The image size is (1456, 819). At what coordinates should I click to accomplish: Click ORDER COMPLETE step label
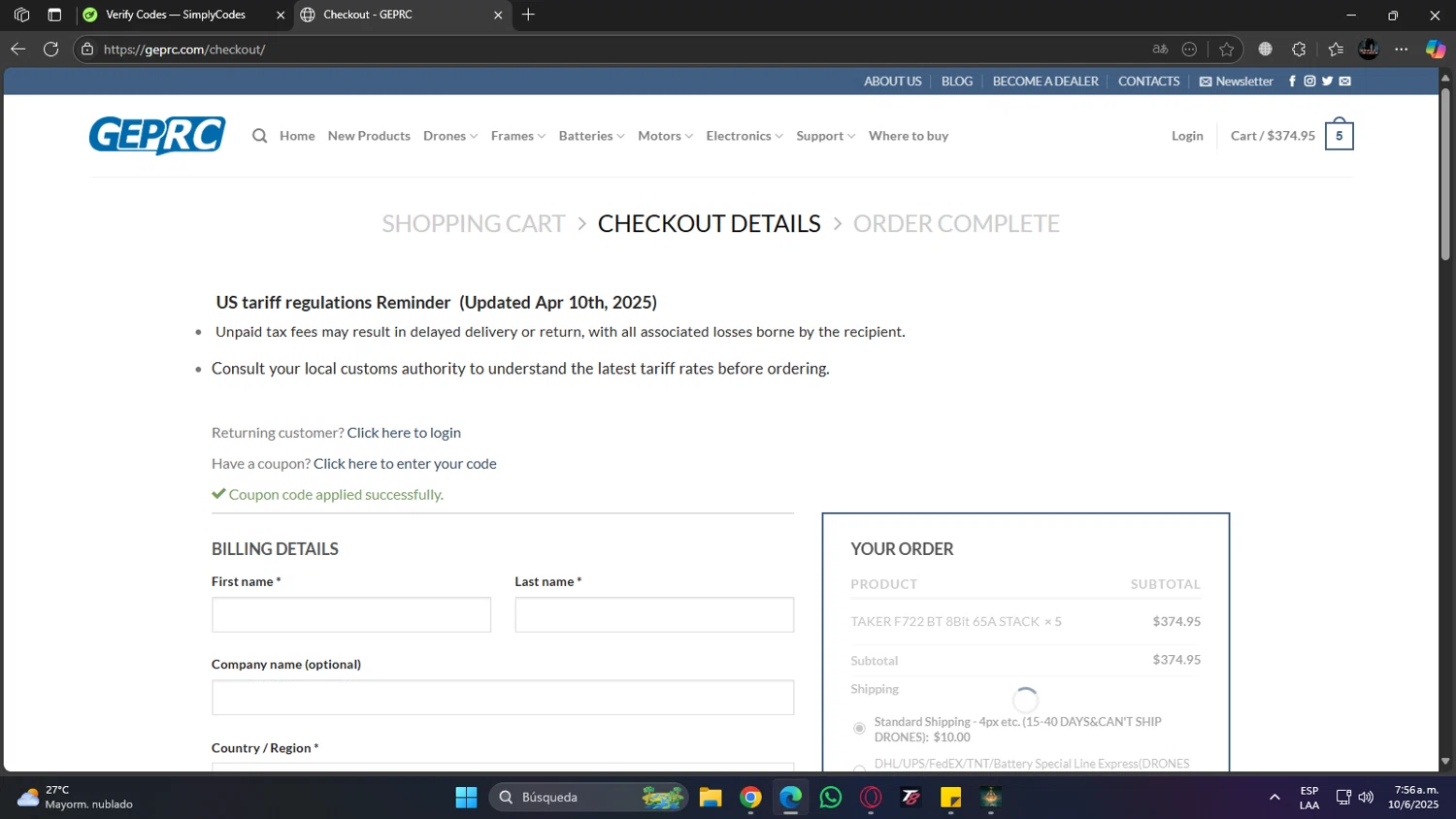[x=956, y=223]
